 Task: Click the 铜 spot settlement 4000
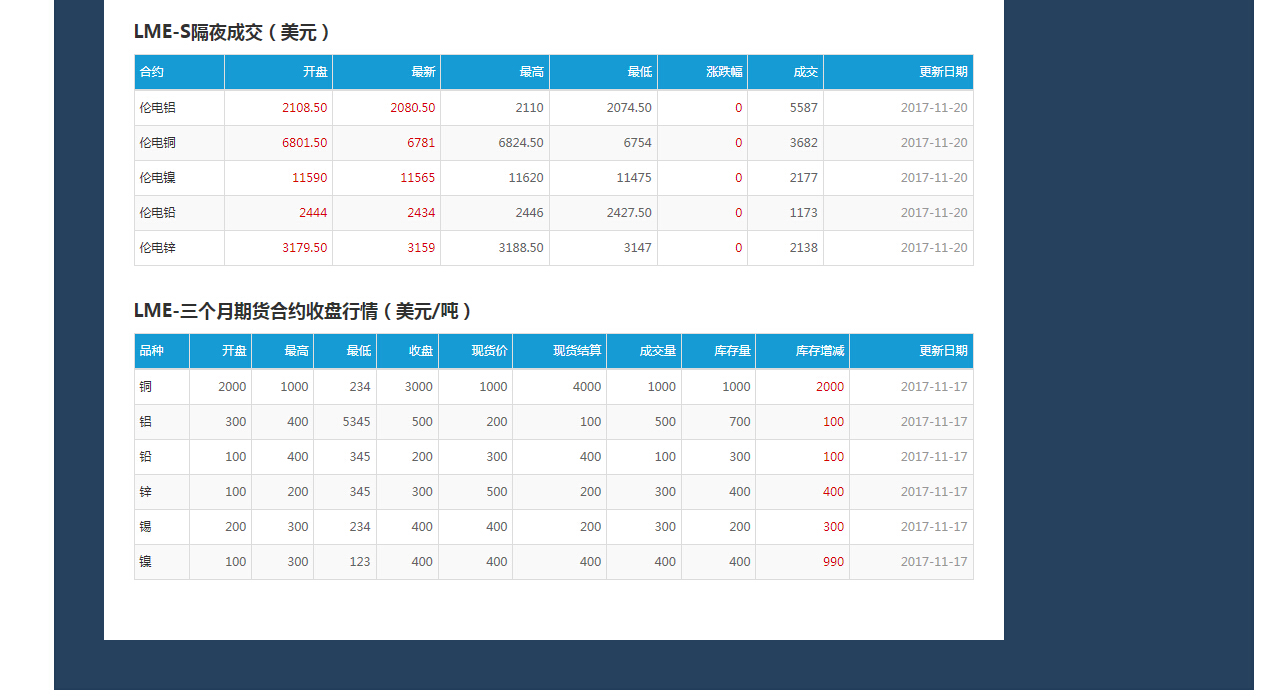(x=587, y=386)
